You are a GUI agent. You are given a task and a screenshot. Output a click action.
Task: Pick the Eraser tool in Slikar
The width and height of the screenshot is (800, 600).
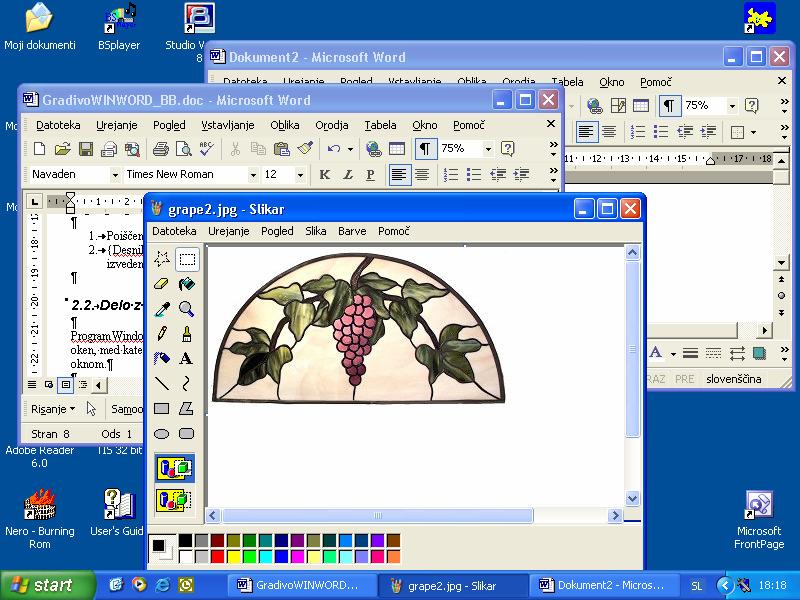coord(162,284)
